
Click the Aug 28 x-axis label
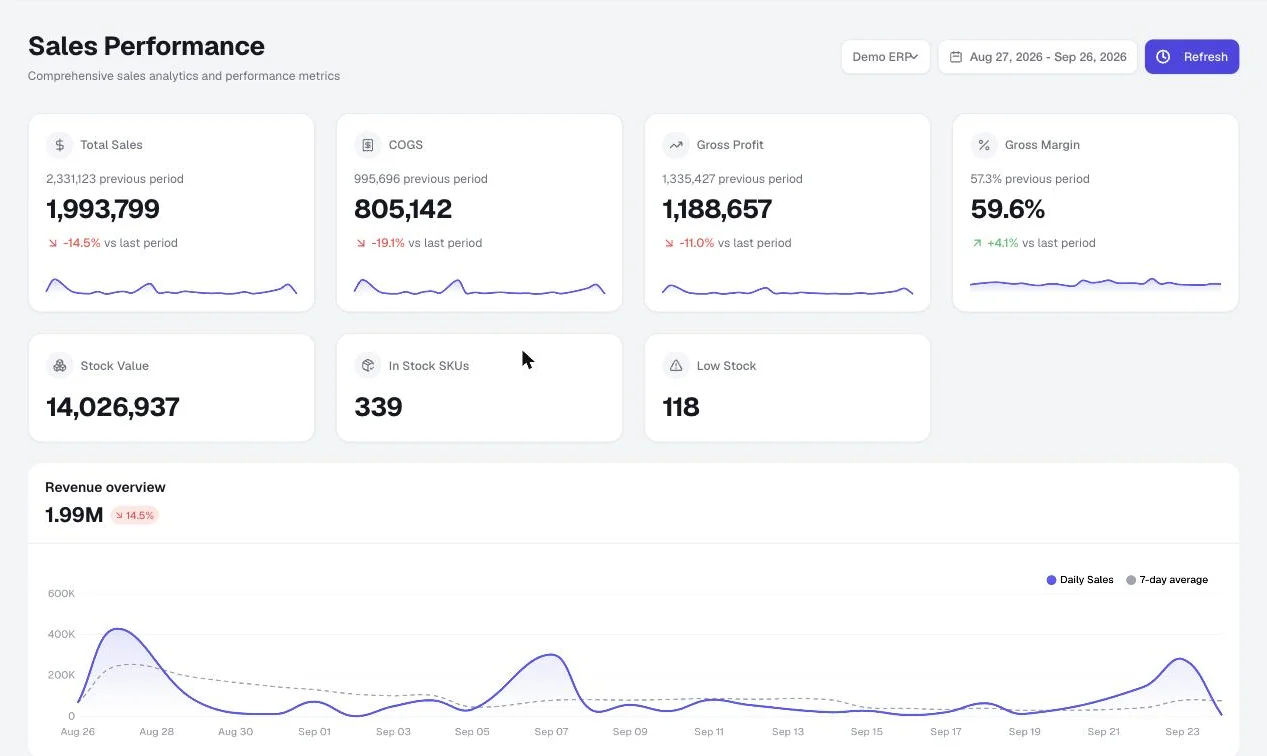(x=156, y=732)
